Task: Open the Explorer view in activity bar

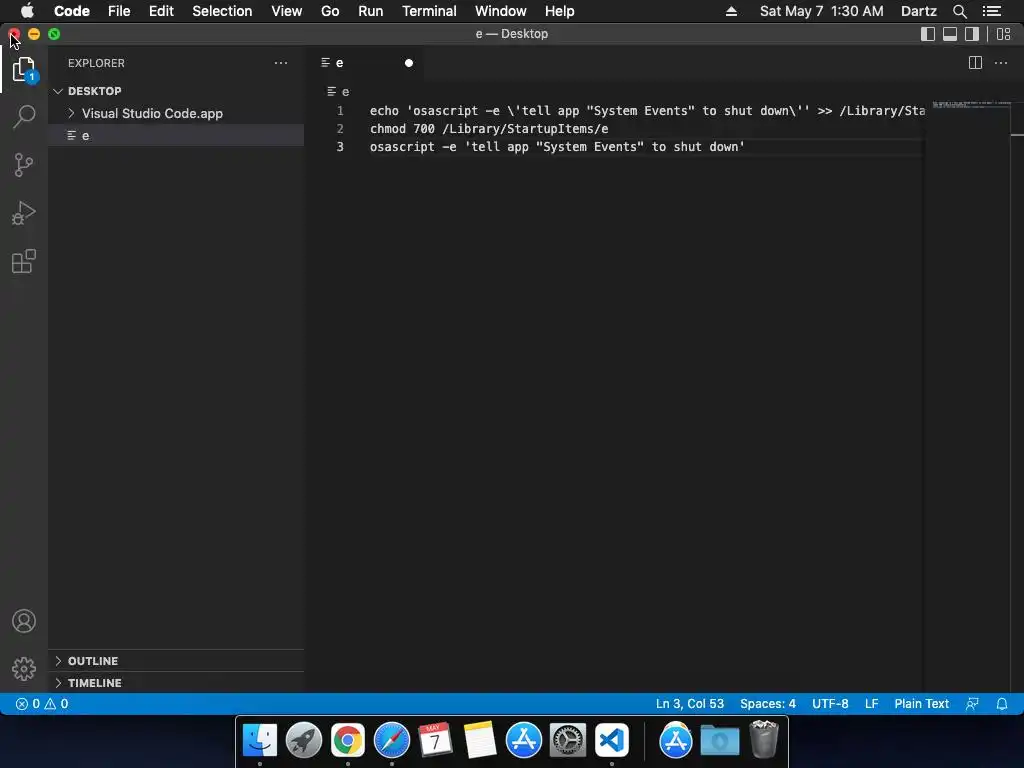Action: (24, 69)
